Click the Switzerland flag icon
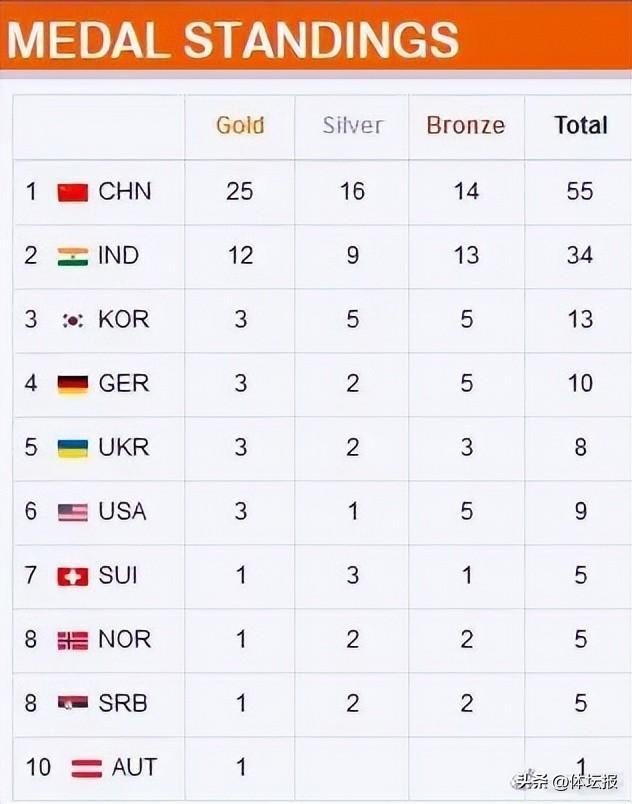The height and width of the screenshot is (804, 632). click(x=73, y=576)
